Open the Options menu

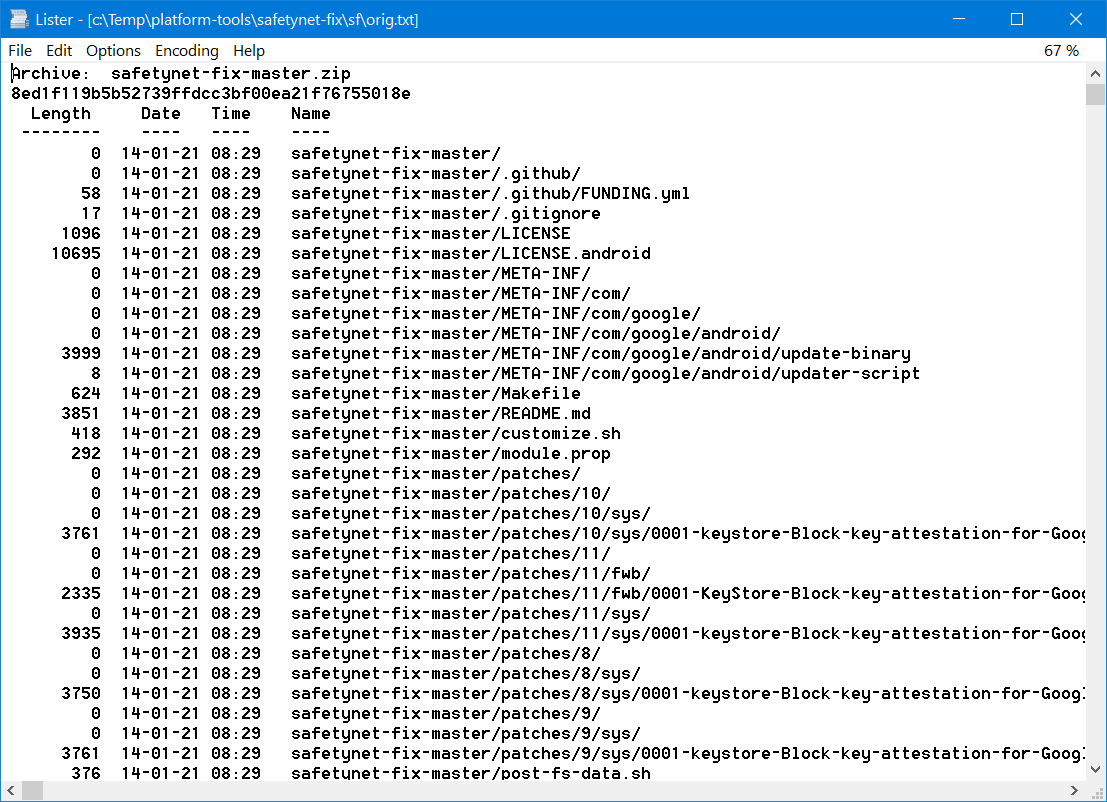(x=113, y=51)
